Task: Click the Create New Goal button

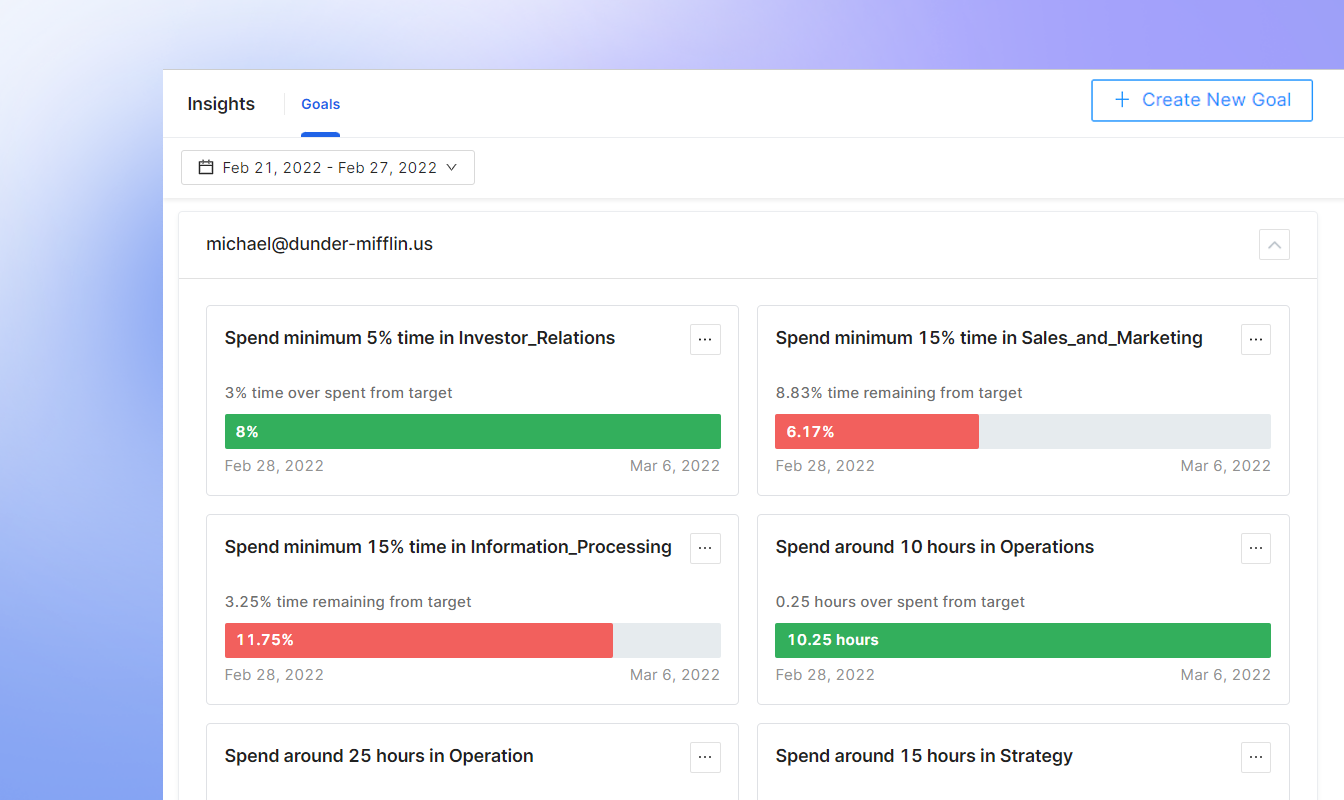Action: 1202,100
